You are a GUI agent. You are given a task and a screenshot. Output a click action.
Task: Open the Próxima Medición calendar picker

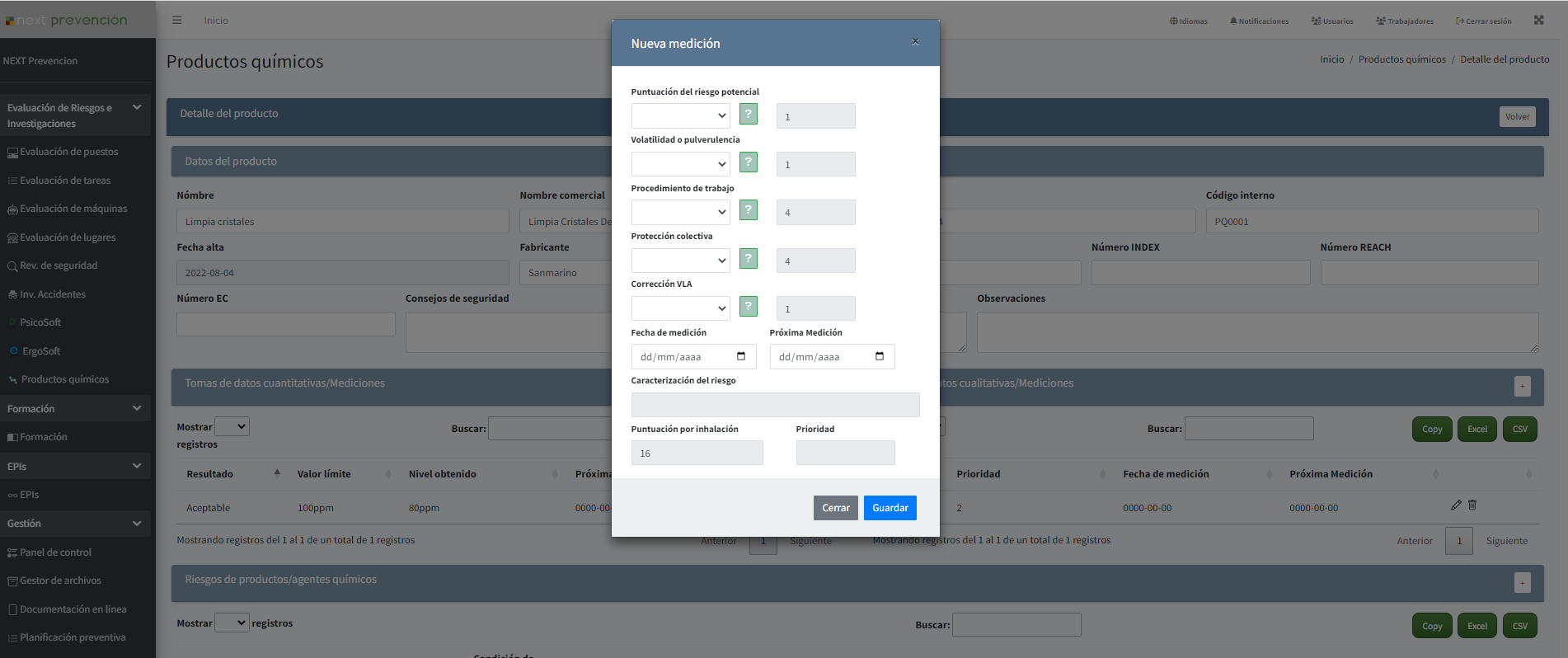880,356
